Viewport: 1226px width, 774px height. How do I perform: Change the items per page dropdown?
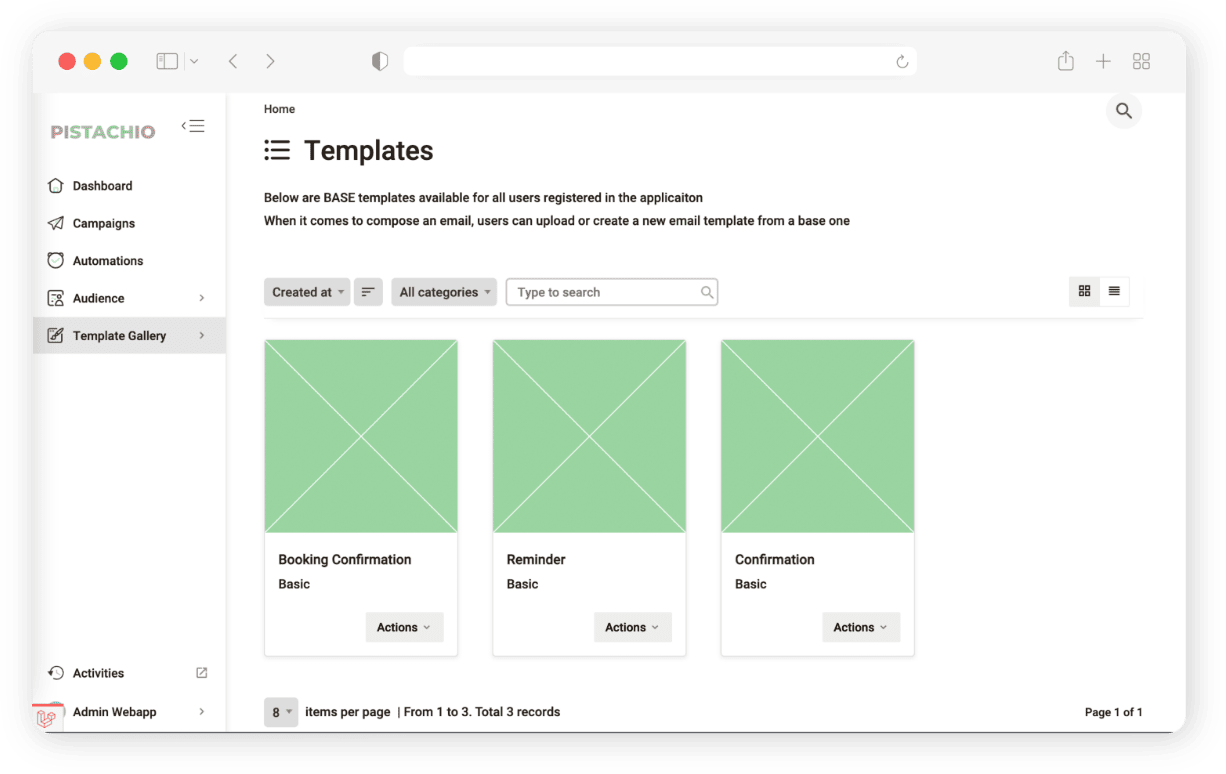[281, 712]
